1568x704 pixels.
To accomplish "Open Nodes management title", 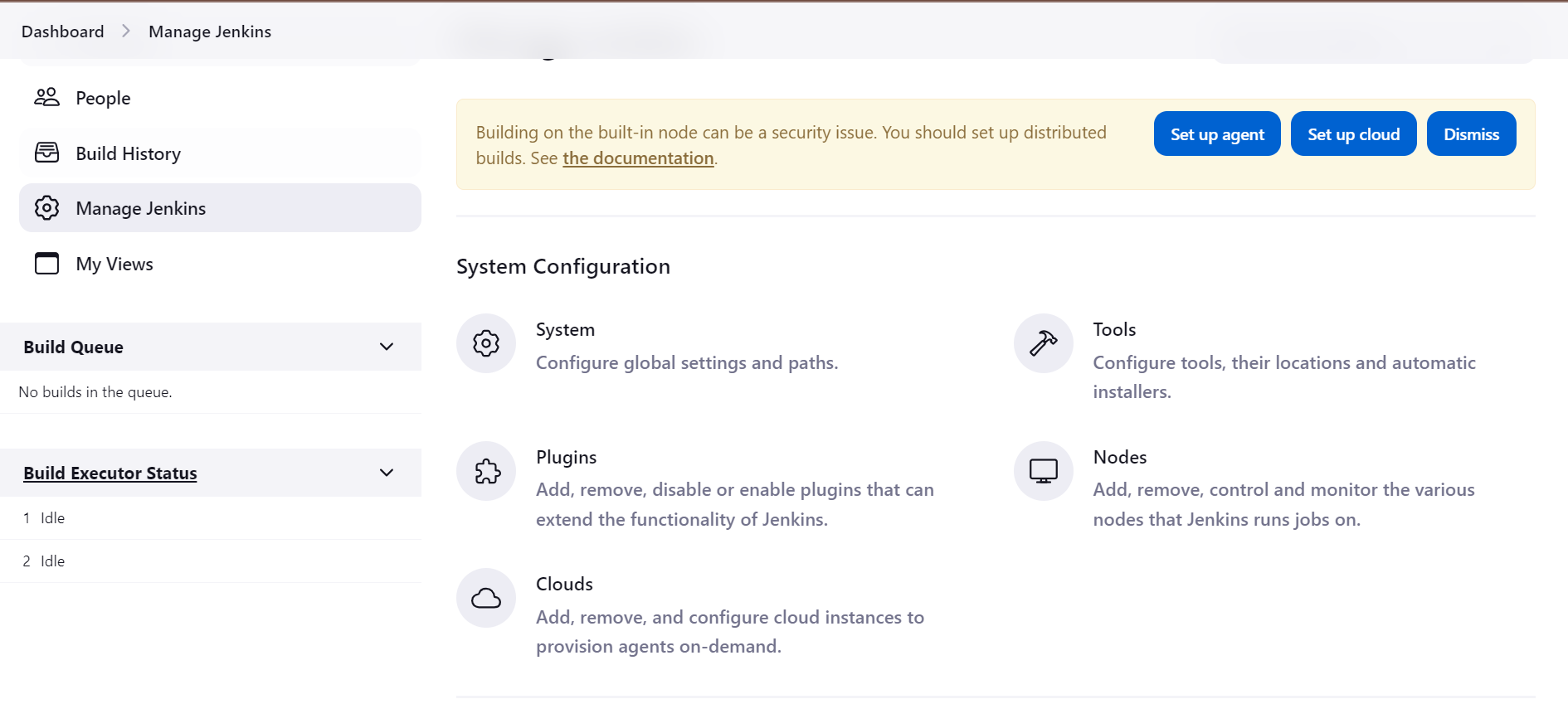I will tap(1120, 457).
